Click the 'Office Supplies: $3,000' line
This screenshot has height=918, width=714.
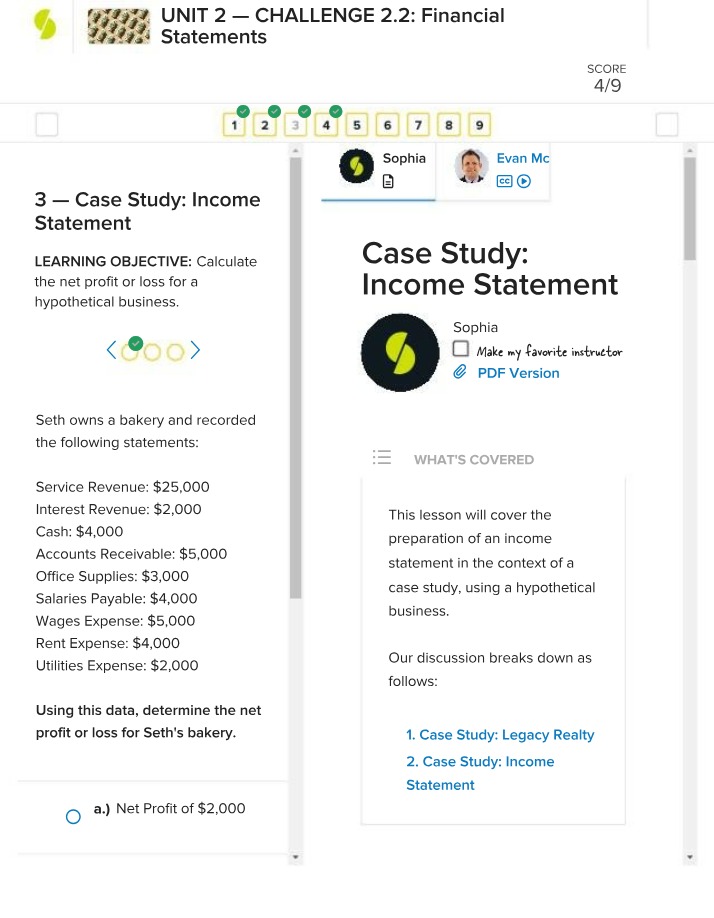(112, 576)
